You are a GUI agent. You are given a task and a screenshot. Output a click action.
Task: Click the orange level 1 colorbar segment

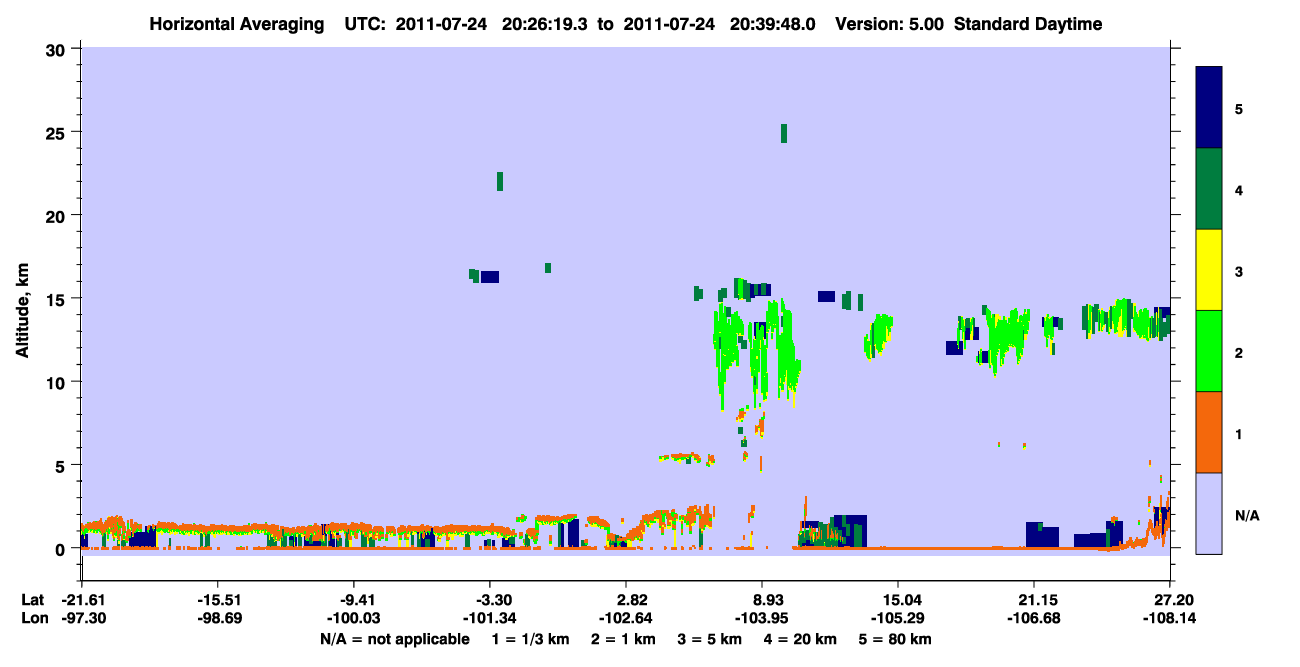(1209, 432)
